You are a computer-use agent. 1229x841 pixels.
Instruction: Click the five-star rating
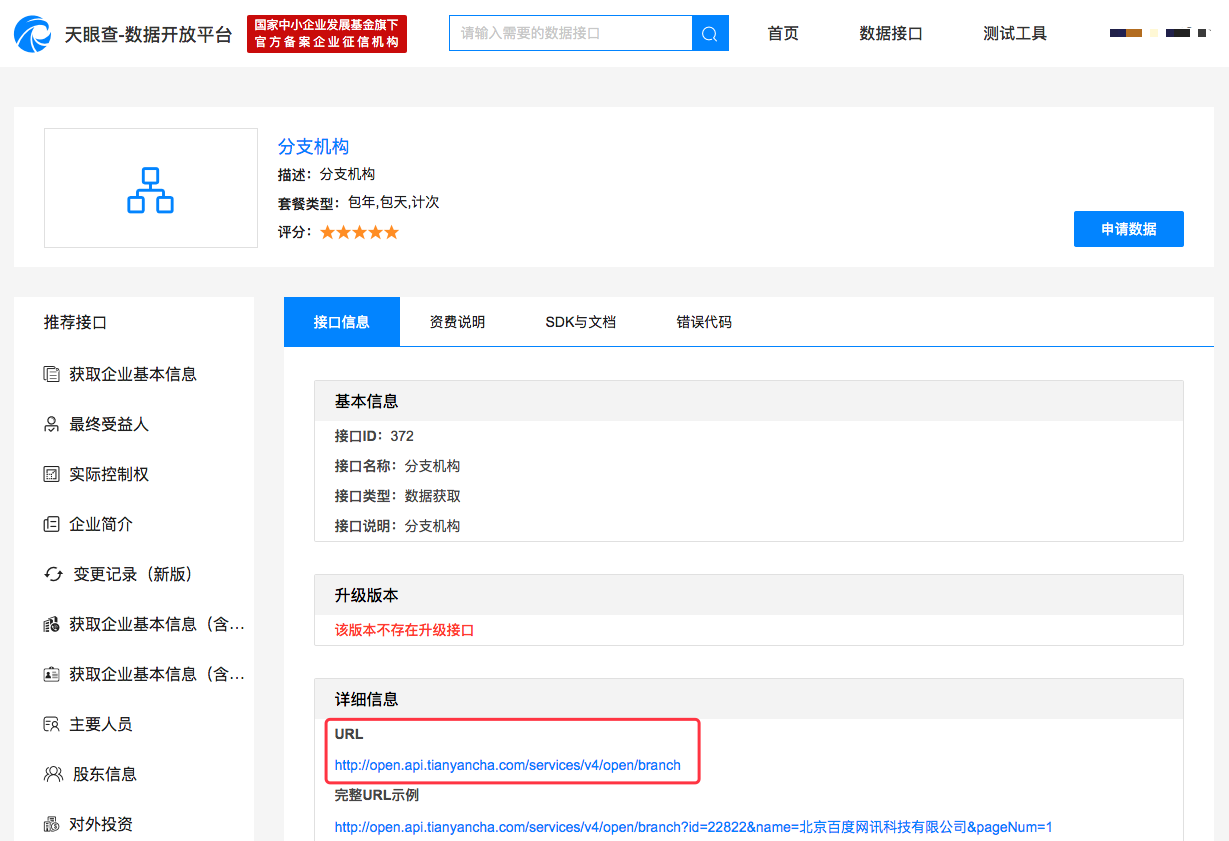pyautogui.click(x=359, y=232)
